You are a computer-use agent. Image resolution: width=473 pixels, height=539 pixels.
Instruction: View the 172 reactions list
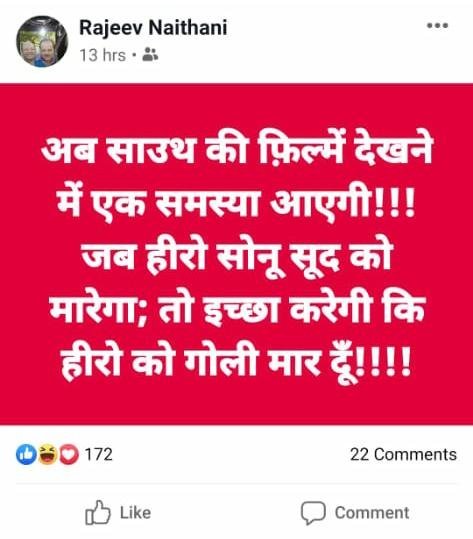(99, 454)
